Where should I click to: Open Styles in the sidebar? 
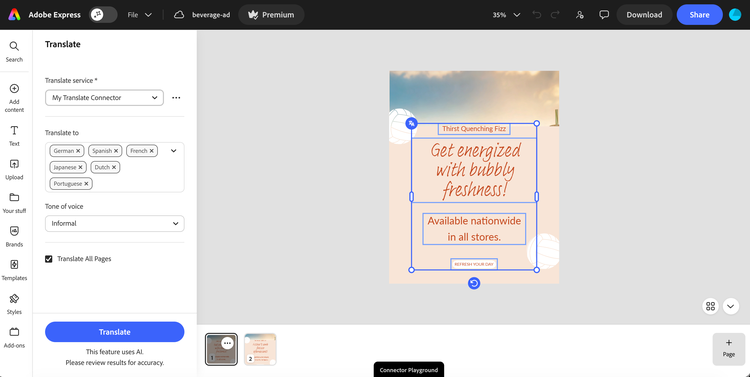(x=14, y=304)
